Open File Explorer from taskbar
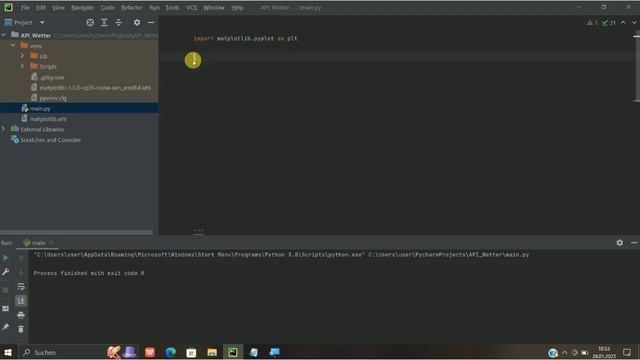The width and height of the screenshot is (640, 360). 212,352
